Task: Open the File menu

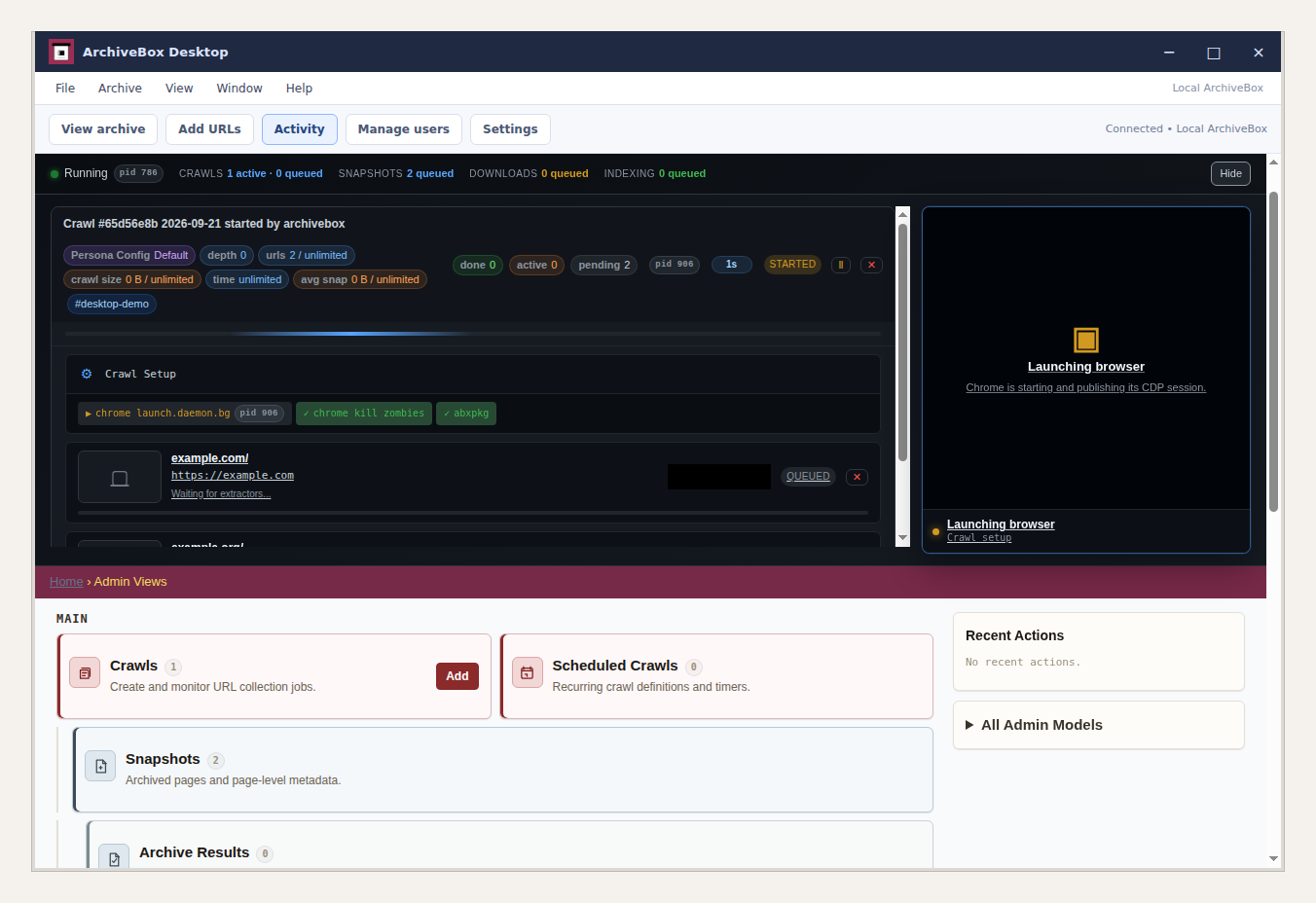Action: (65, 88)
